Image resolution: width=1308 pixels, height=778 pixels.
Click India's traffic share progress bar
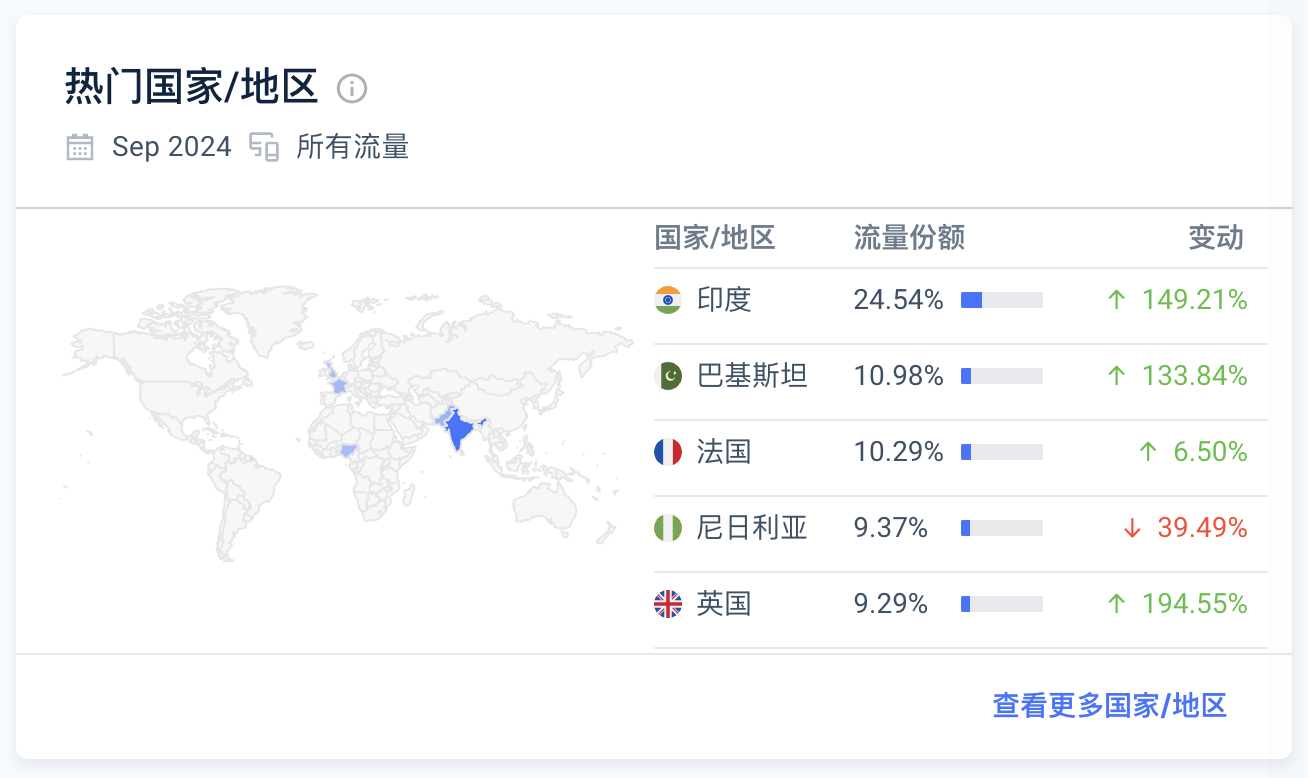click(1001, 300)
